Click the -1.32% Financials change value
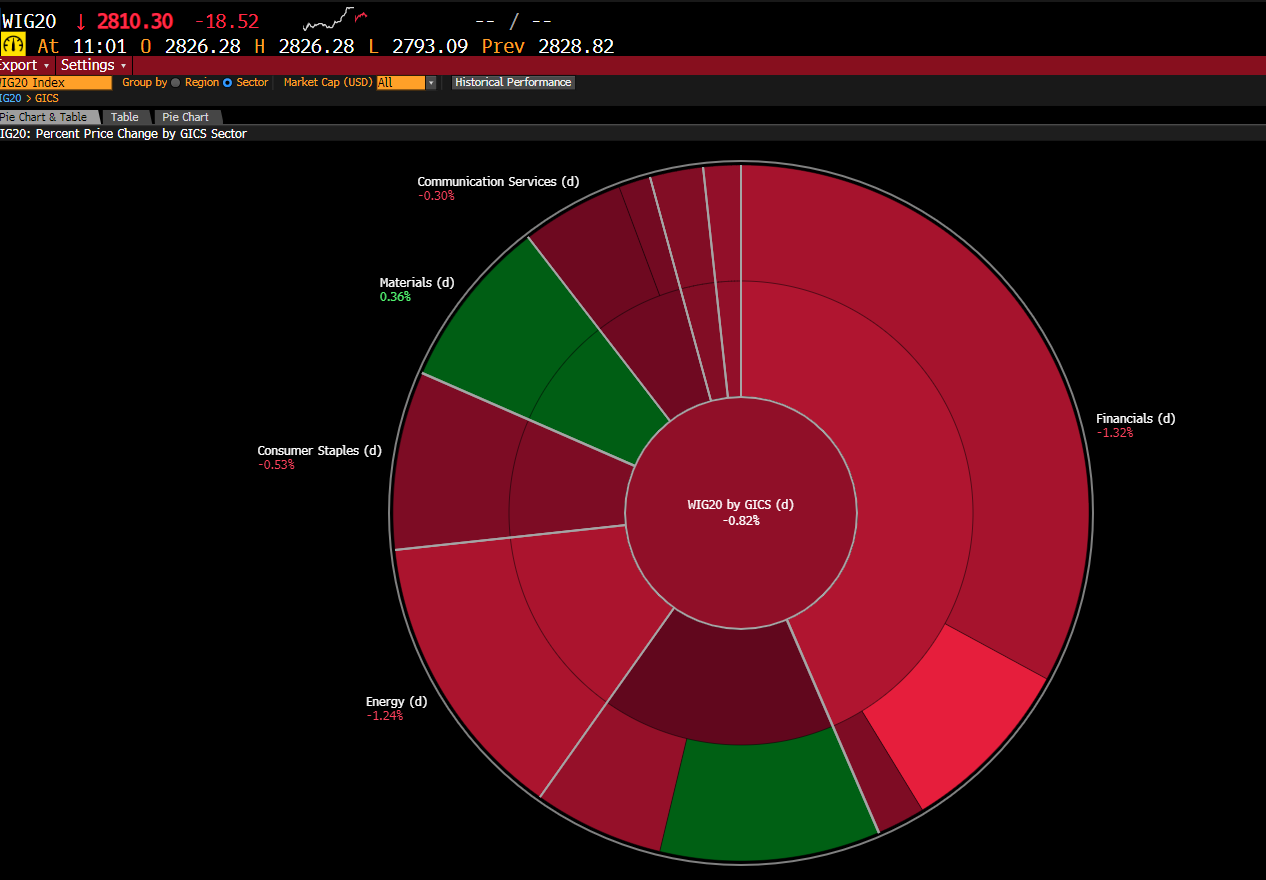This screenshot has width=1266, height=880. (x=1114, y=433)
